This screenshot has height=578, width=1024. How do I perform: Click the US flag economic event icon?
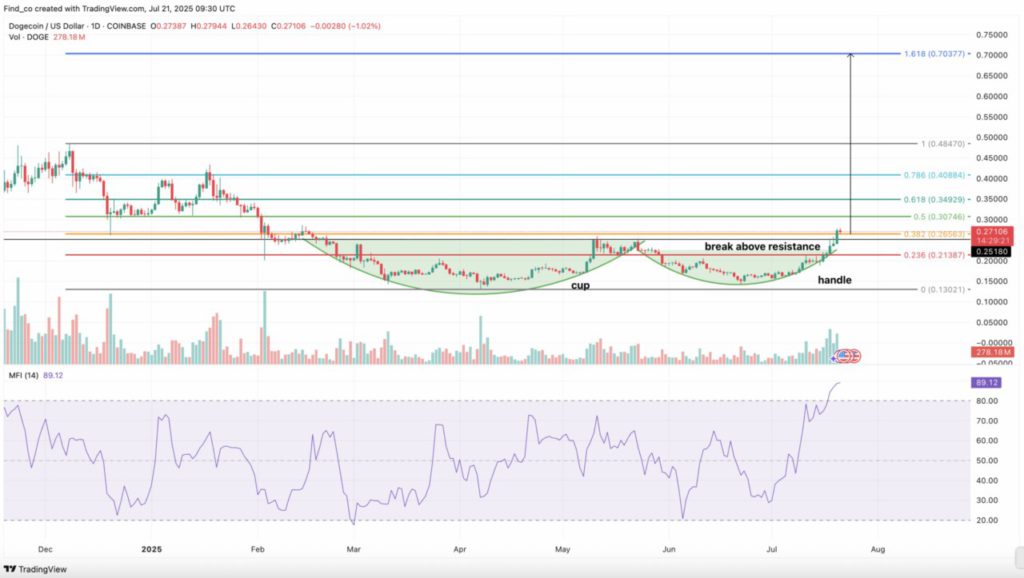(x=843, y=355)
